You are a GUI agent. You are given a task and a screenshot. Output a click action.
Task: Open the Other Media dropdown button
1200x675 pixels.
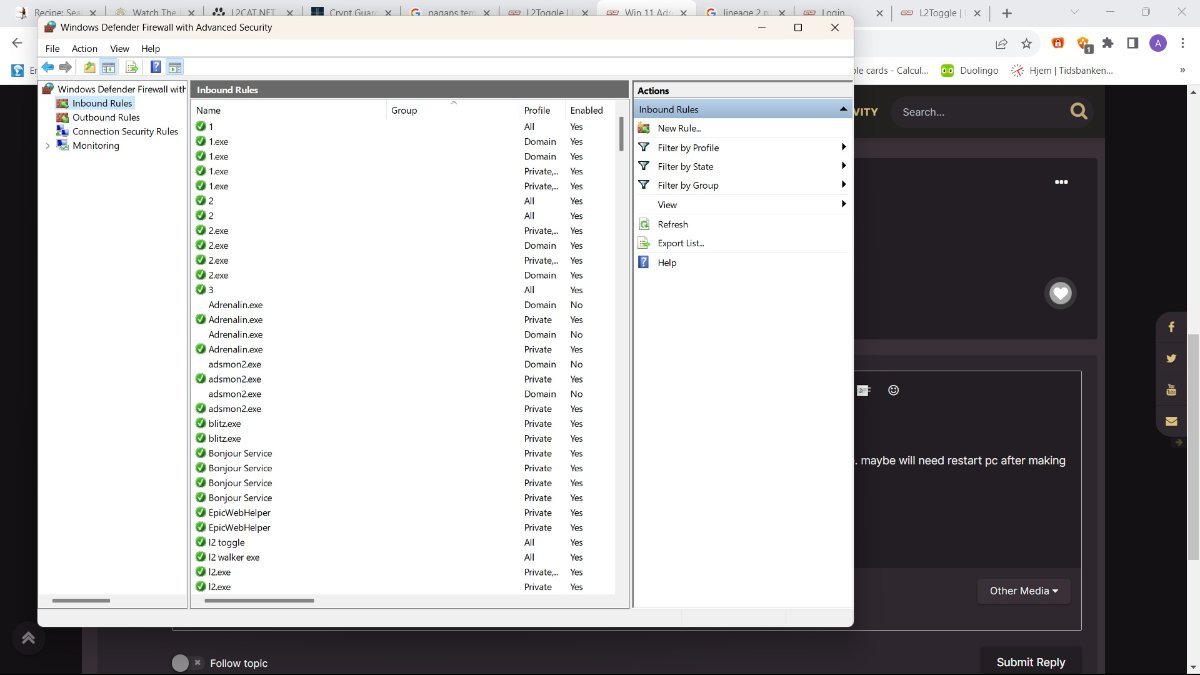tap(1023, 591)
